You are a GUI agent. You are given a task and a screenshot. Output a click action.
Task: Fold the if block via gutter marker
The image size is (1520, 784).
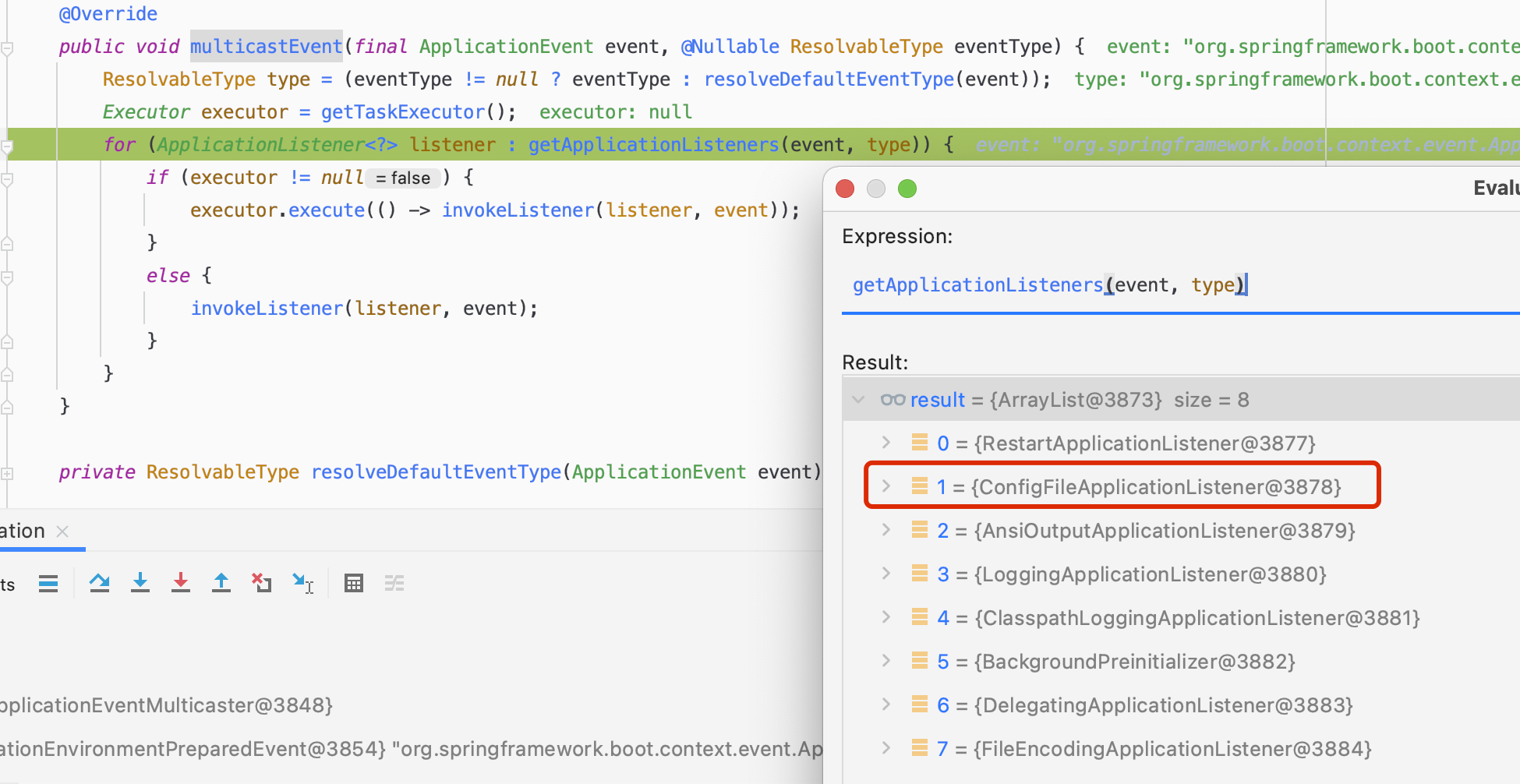pyautogui.click(x=7, y=179)
